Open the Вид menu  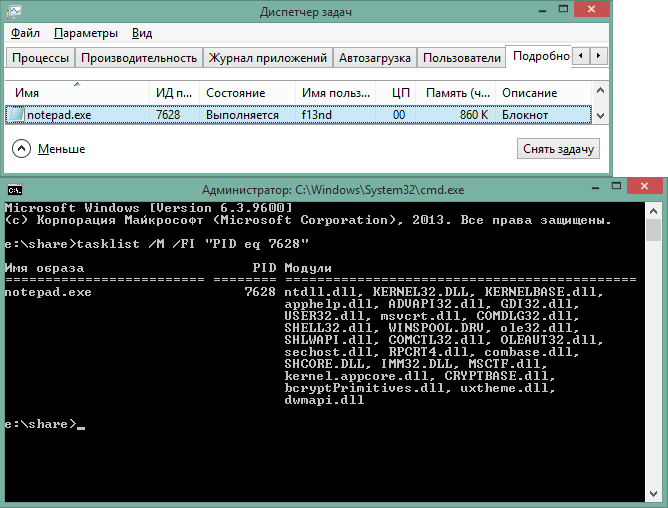[142, 33]
